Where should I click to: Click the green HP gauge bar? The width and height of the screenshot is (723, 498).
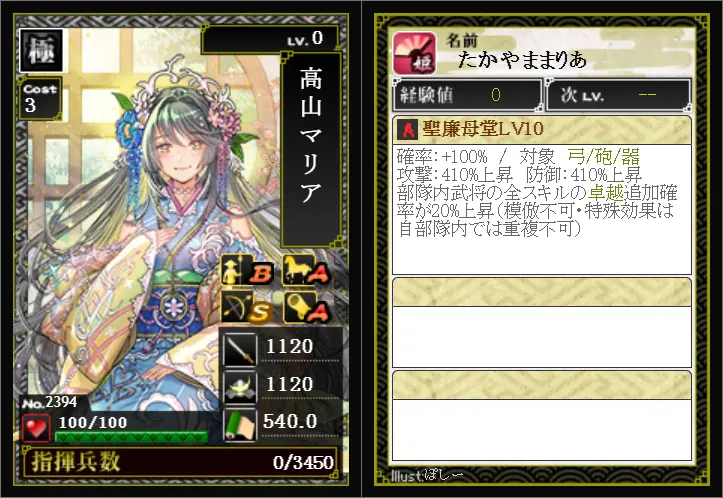(x=131, y=437)
